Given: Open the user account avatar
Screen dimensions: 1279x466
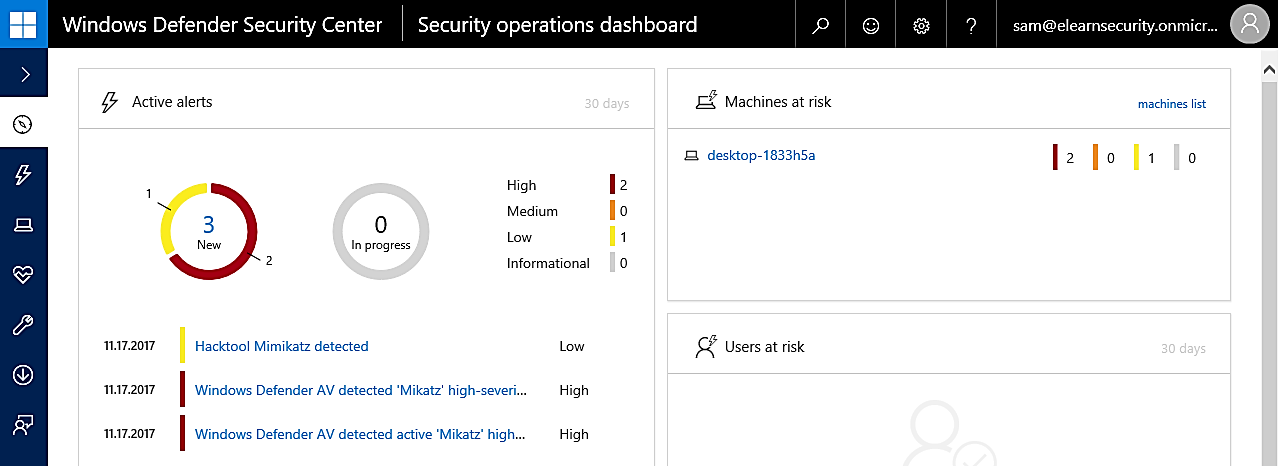Looking at the screenshot, I should [x=1250, y=25].
